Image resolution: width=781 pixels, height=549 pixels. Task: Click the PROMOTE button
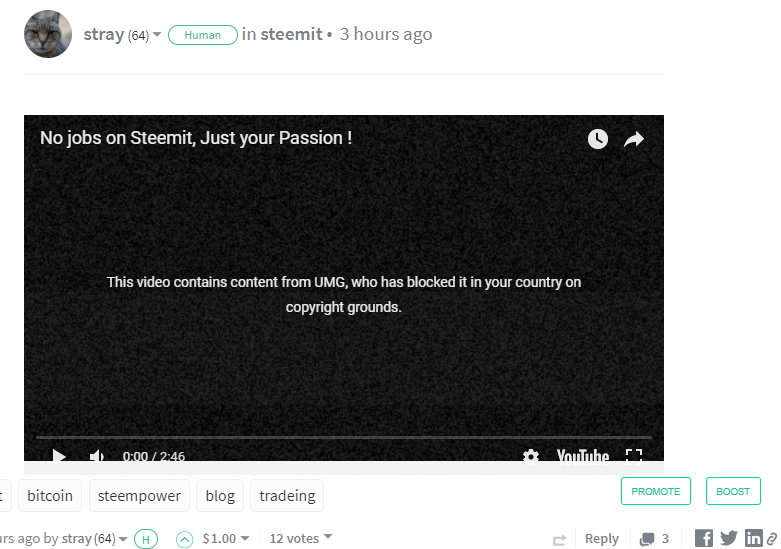[655, 491]
